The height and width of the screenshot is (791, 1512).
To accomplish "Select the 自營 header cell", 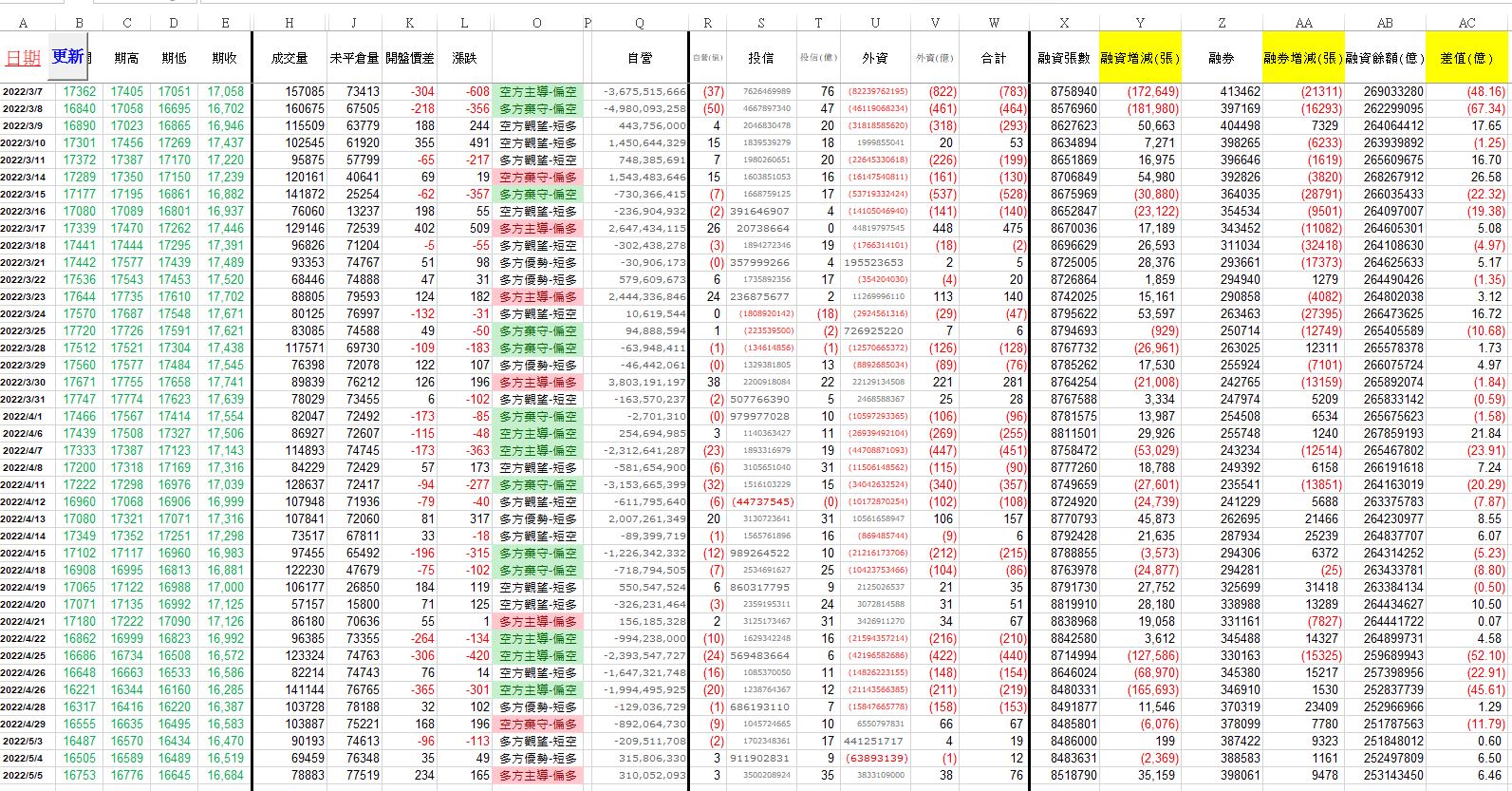I will pos(641,58).
